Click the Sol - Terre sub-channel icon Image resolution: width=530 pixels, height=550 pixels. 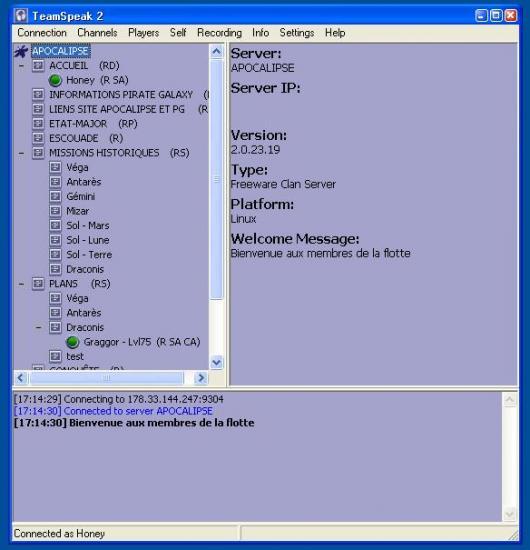click(x=55, y=255)
